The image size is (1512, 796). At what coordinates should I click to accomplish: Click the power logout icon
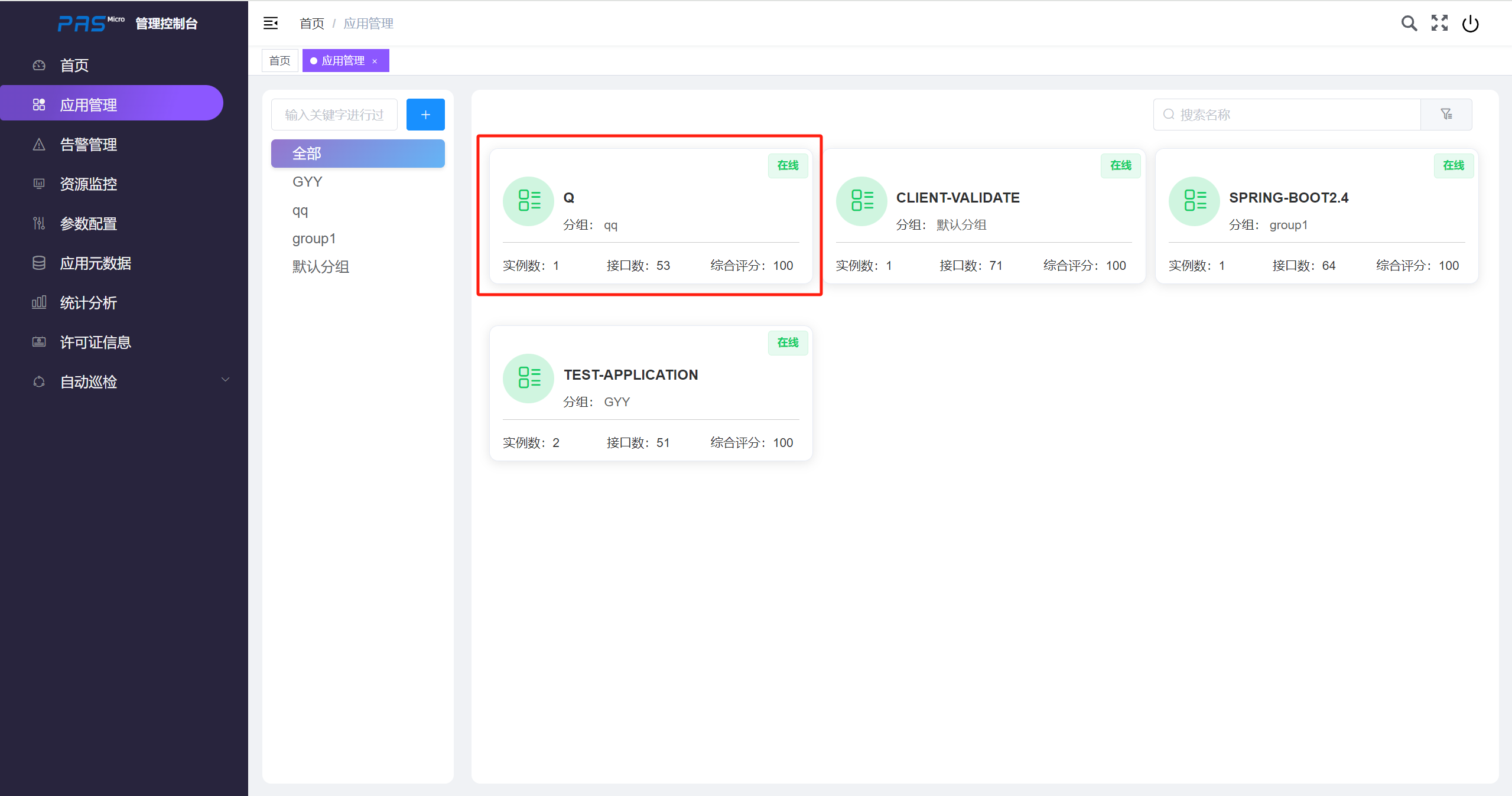1470,24
